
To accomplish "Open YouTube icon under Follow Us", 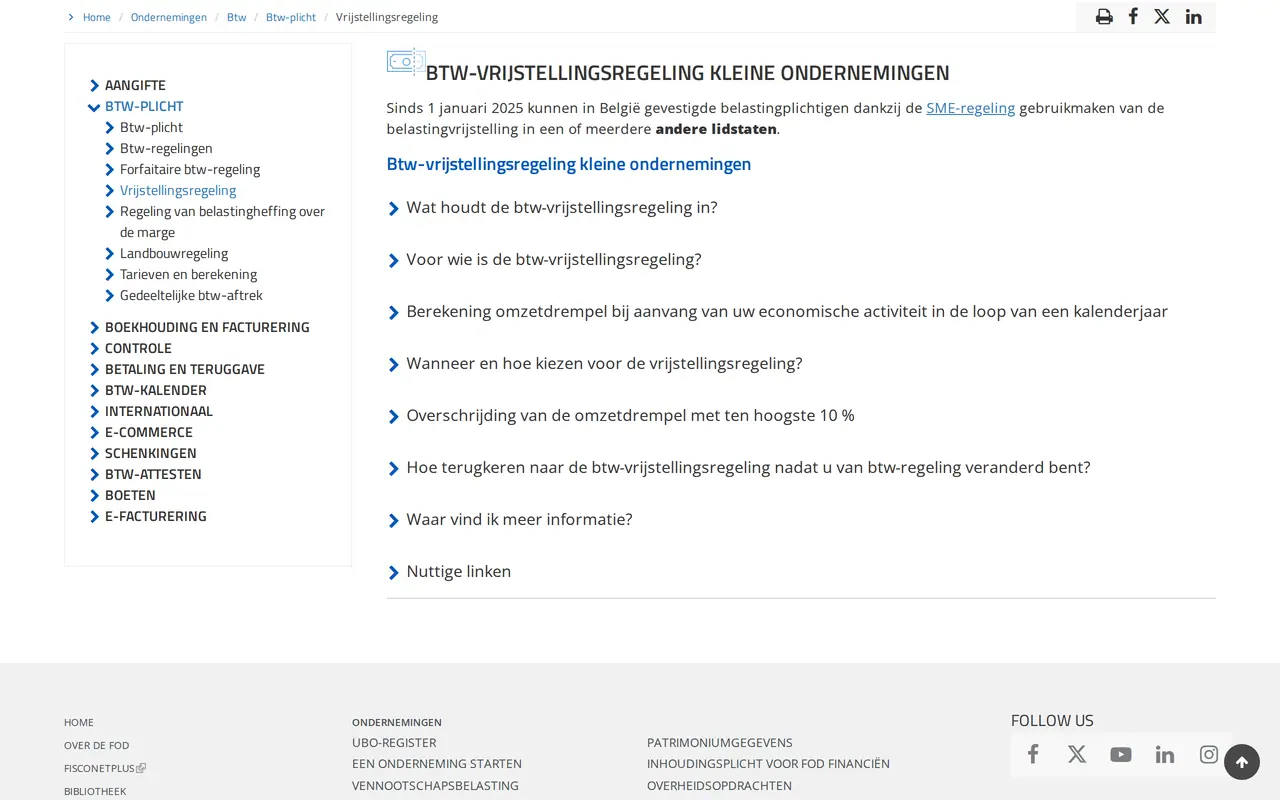I will [x=1121, y=754].
